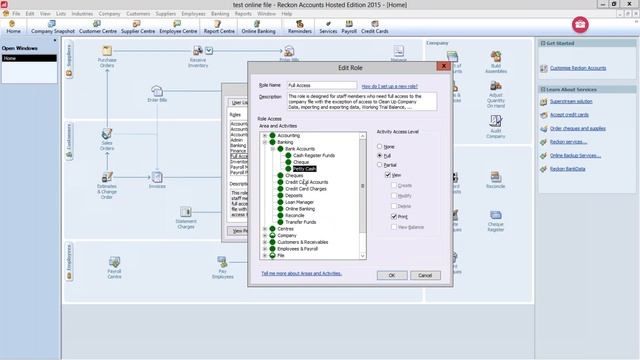The image size is (640, 360).
Task: Expand the Accounting tree node
Action: 264,136
